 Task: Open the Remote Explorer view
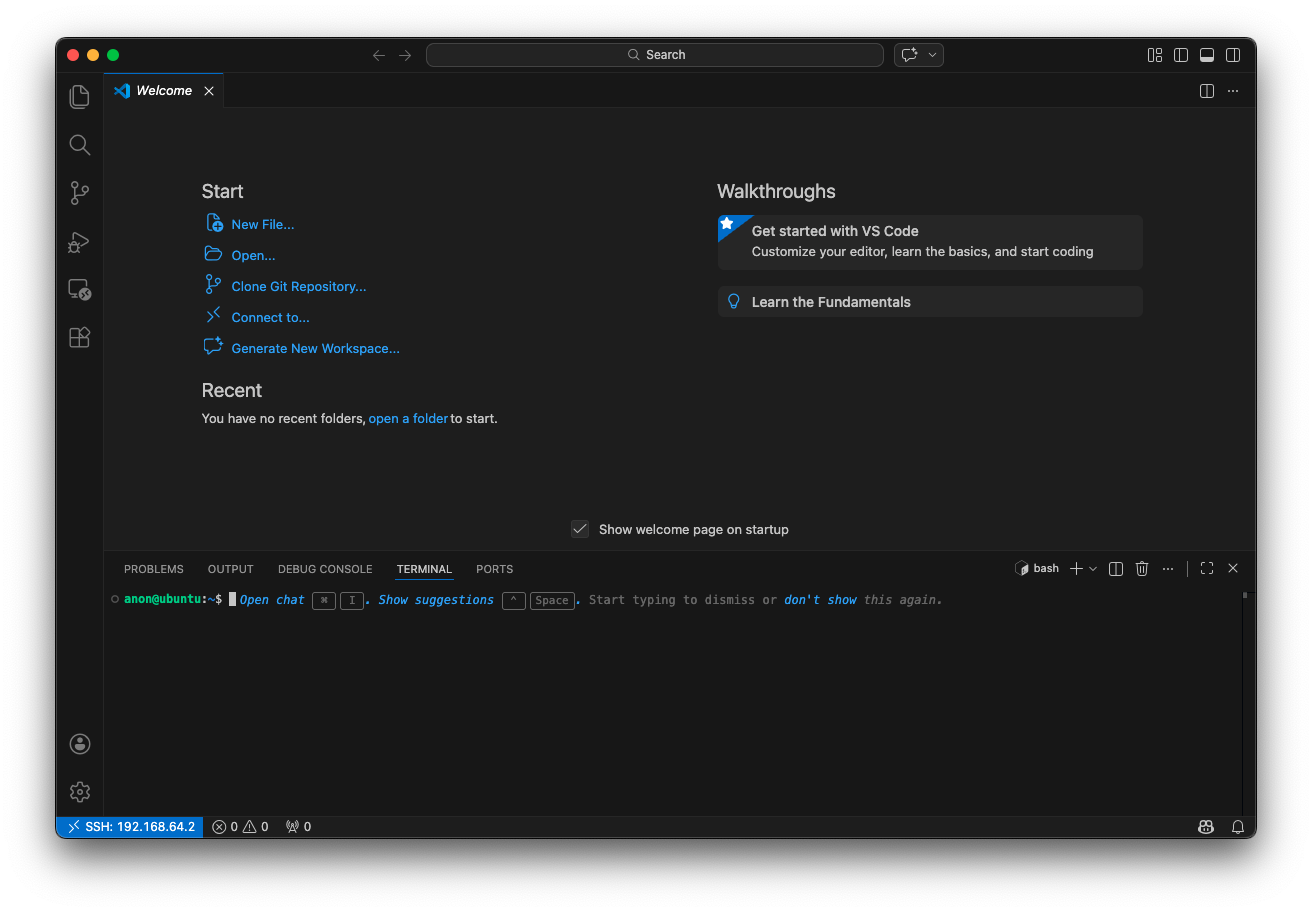tap(80, 290)
